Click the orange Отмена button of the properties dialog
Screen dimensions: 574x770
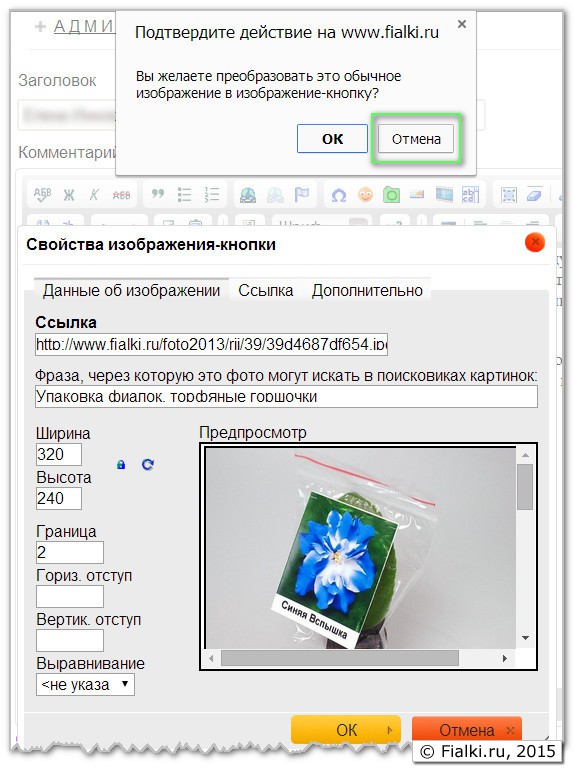(x=466, y=730)
